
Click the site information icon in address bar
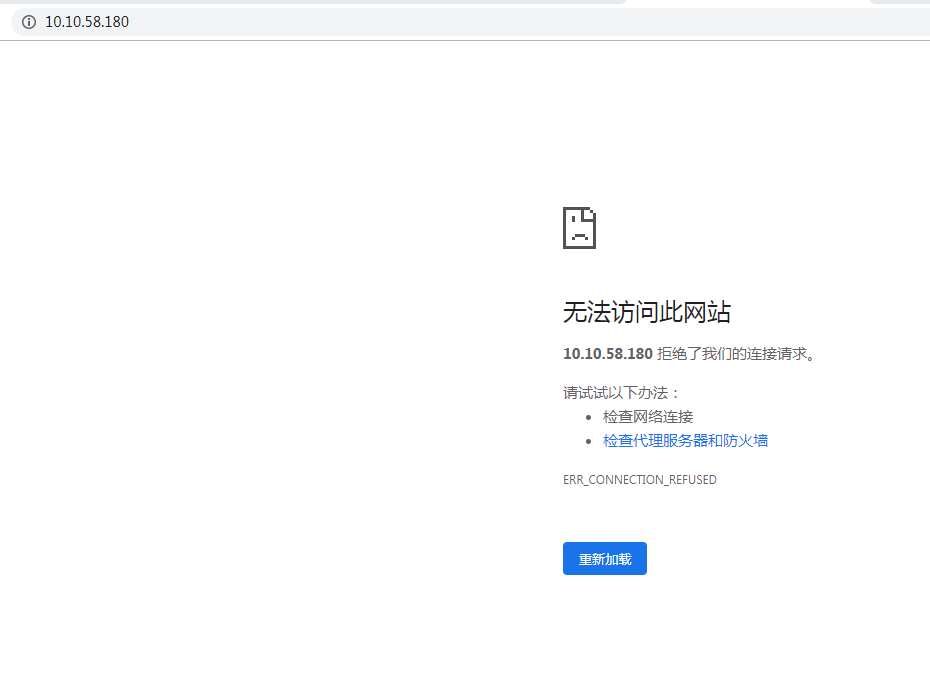click(x=28, y=22)
